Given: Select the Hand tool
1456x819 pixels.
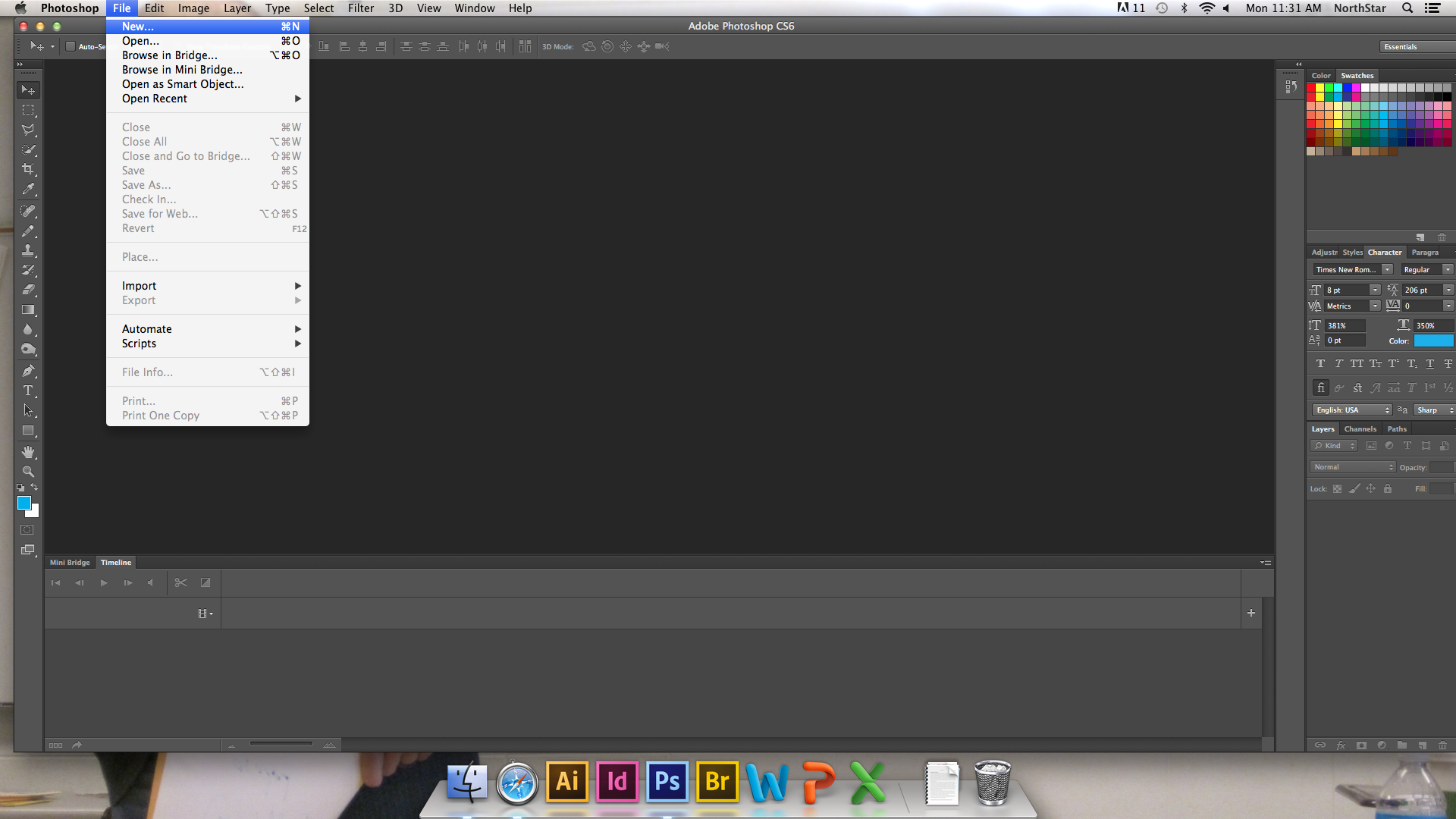Looking at the screenshot, I should tap(28, 452).
